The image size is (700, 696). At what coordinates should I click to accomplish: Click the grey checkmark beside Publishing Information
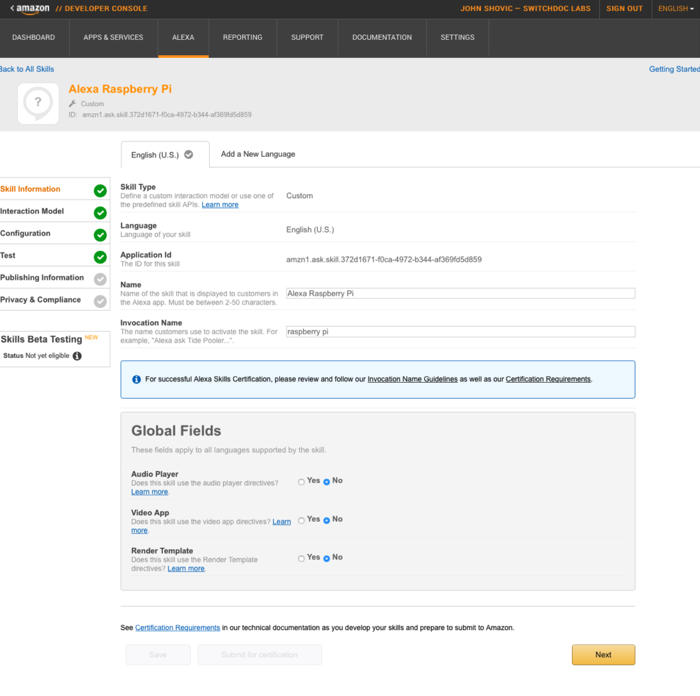pyautogui.click(x=100, y=279)
